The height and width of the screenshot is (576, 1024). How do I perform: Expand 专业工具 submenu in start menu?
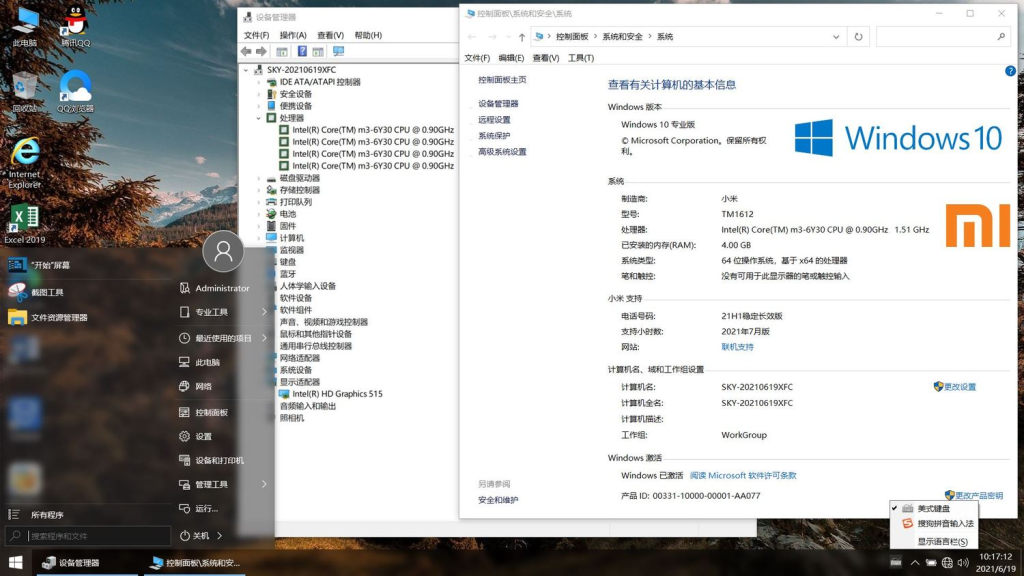[x=264, y=312]
